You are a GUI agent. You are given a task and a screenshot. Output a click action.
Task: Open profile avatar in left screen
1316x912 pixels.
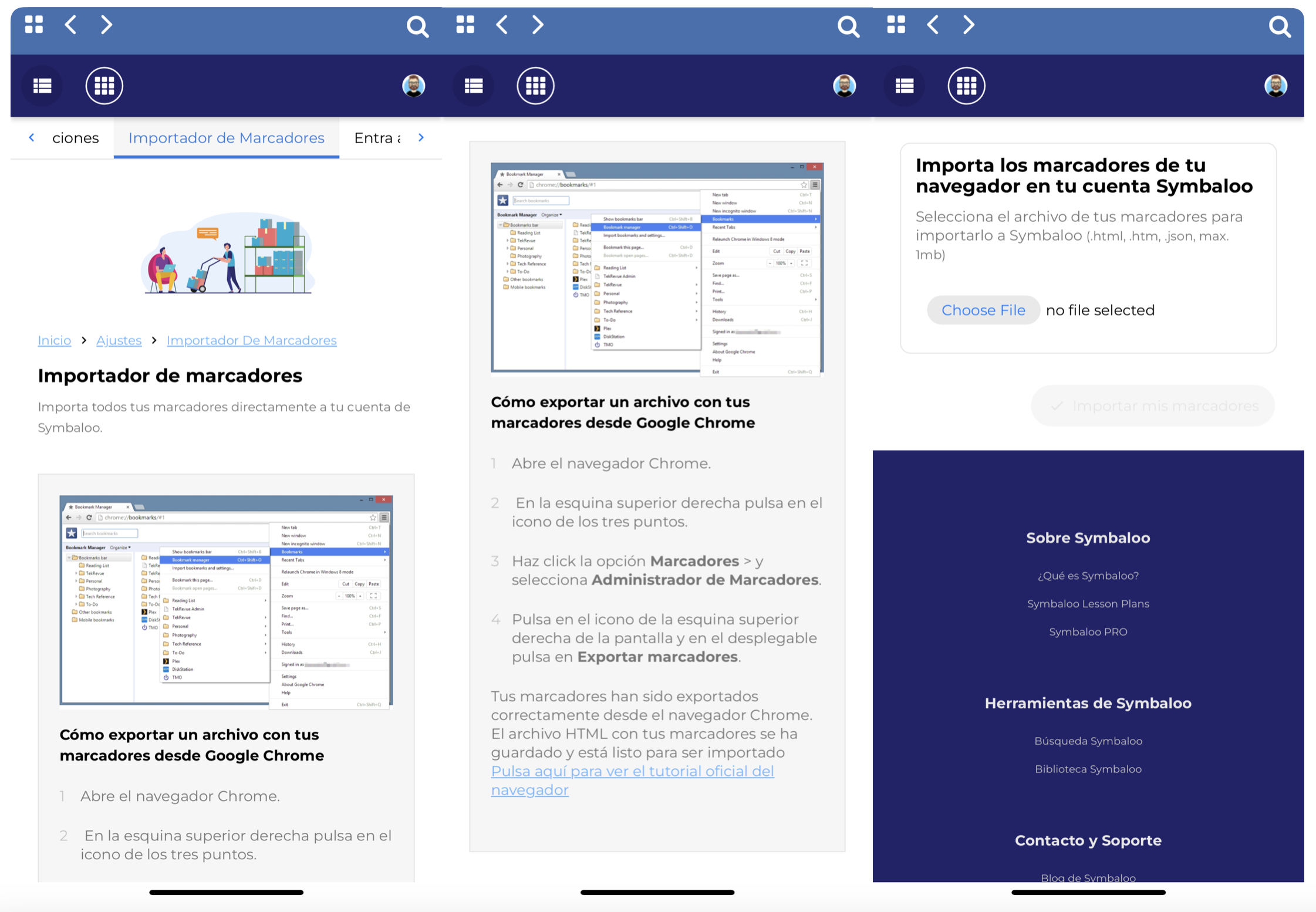pyautogui.click(x=414, y=86)
